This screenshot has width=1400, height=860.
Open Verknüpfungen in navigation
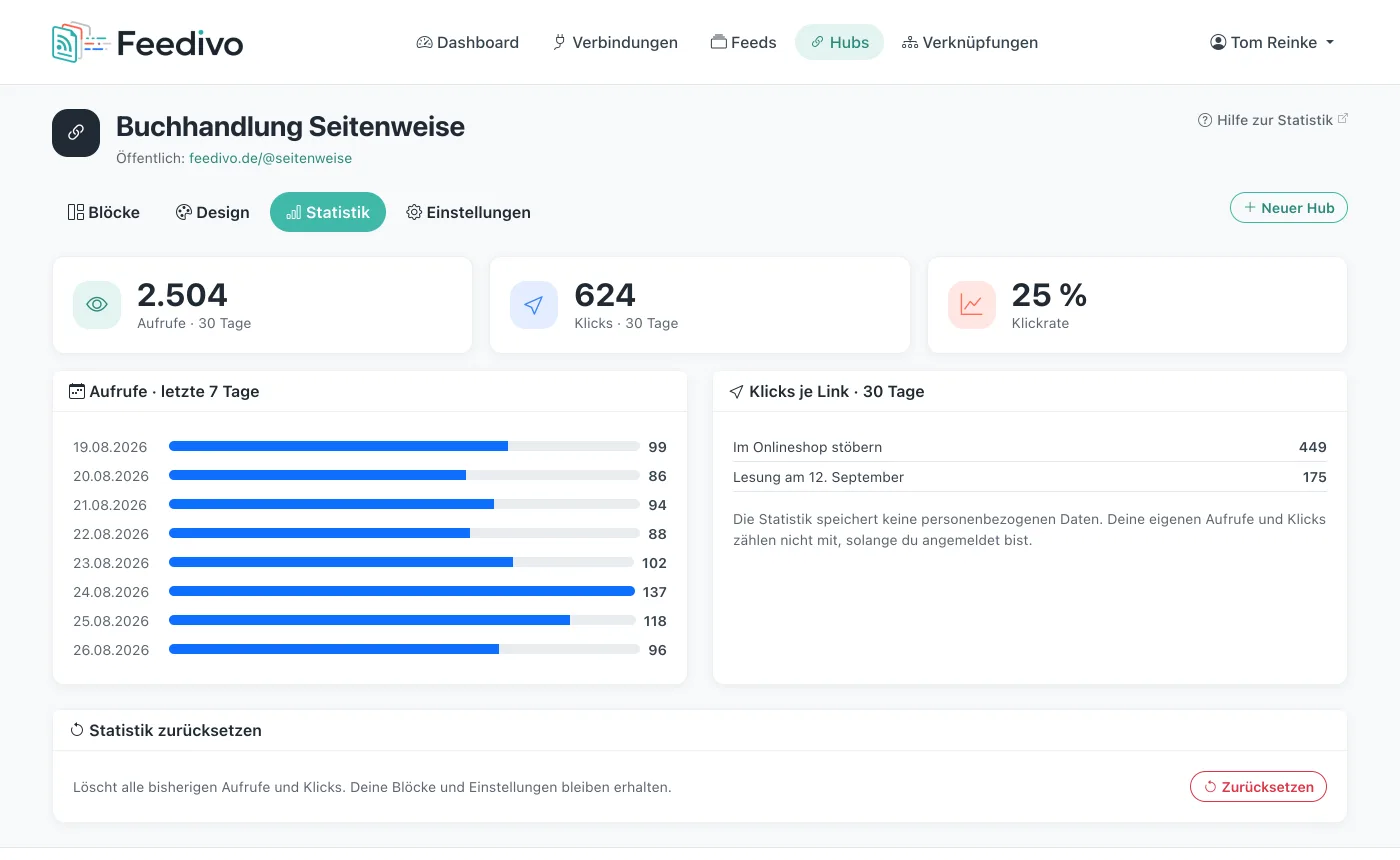tap(970, 42)
